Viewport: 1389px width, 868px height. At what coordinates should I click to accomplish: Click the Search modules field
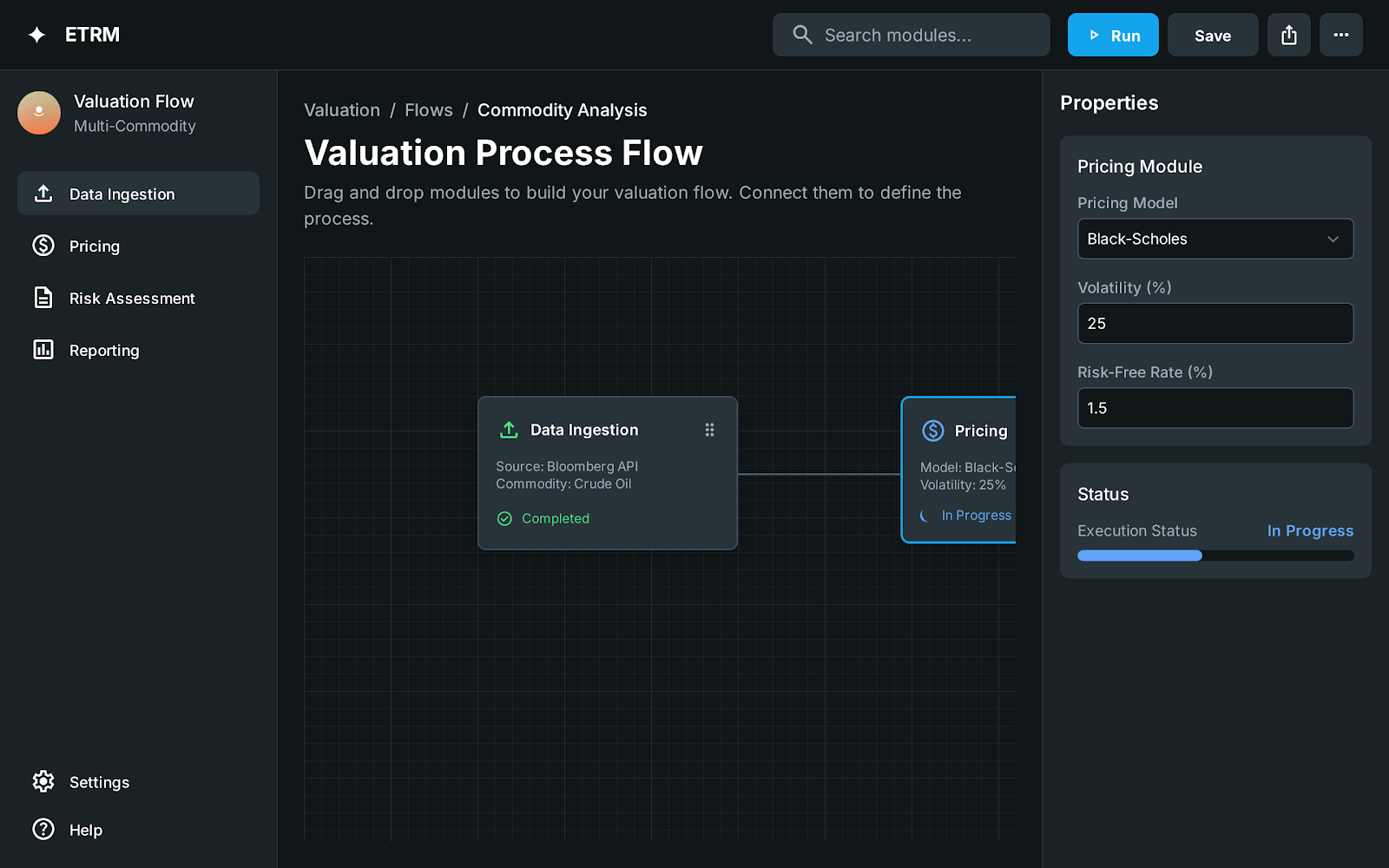(912, 35)
